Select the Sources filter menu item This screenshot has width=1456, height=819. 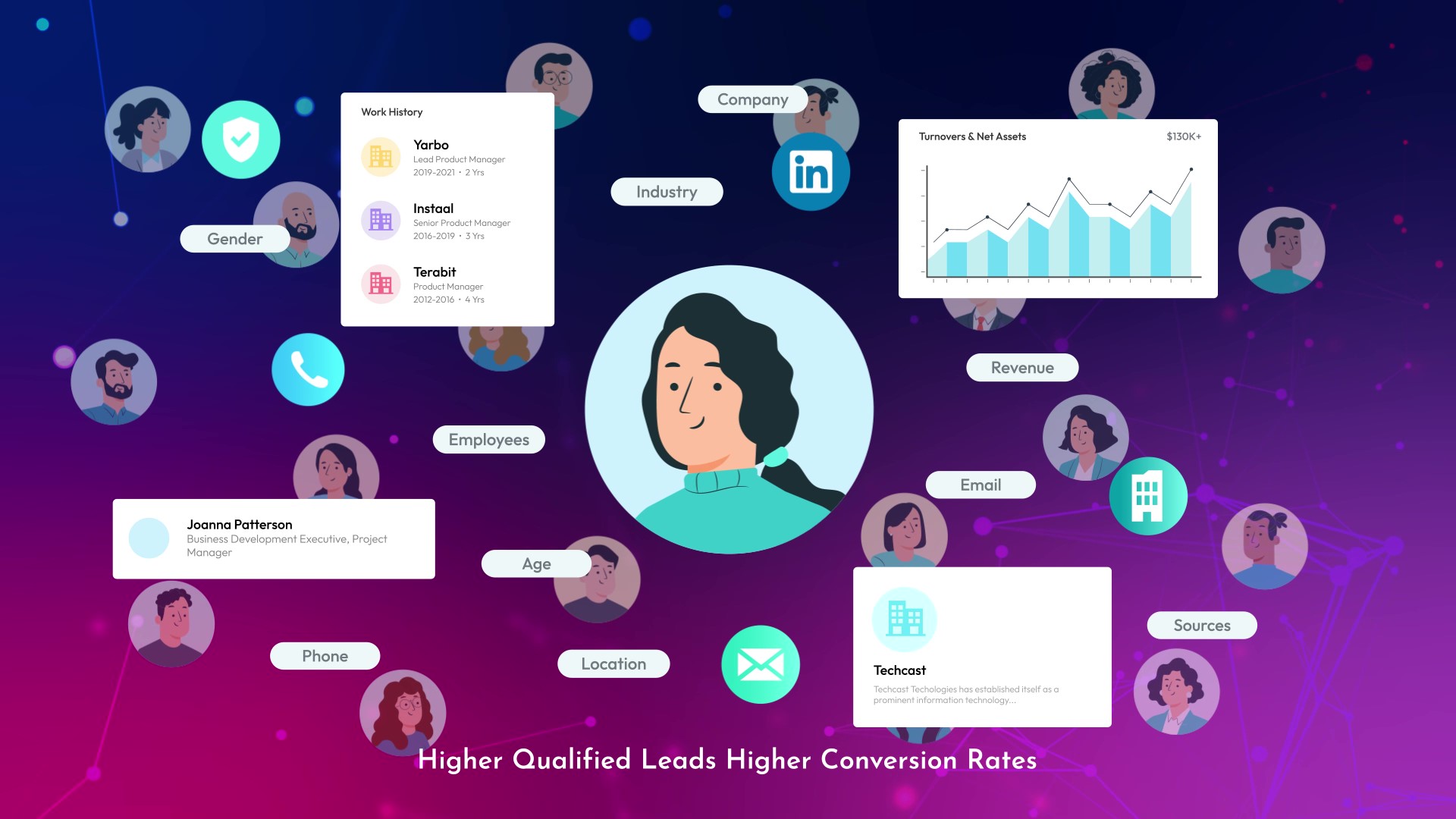(1202, 624)
